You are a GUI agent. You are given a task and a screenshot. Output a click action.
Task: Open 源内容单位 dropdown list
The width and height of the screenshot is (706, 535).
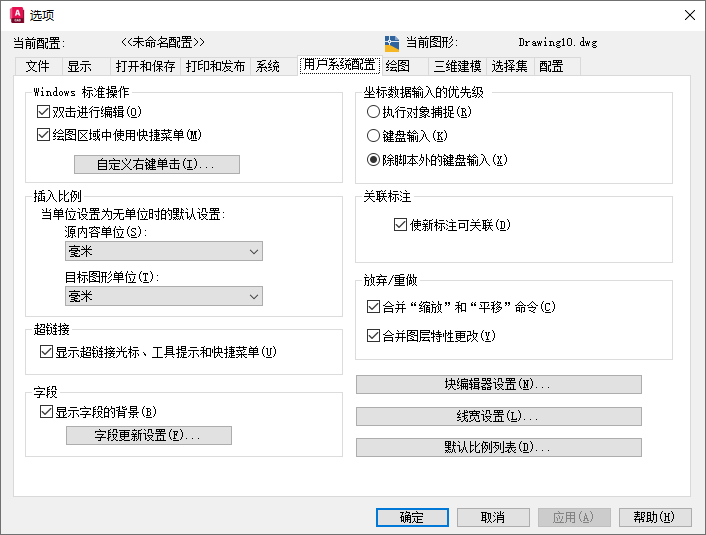pyautogui.click(x=164, y=251)
